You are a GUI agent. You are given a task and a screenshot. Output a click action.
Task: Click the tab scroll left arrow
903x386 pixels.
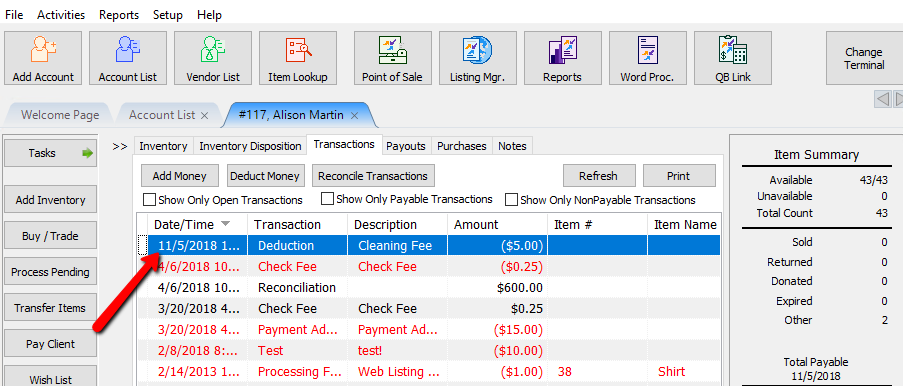[x=882, y=100]
